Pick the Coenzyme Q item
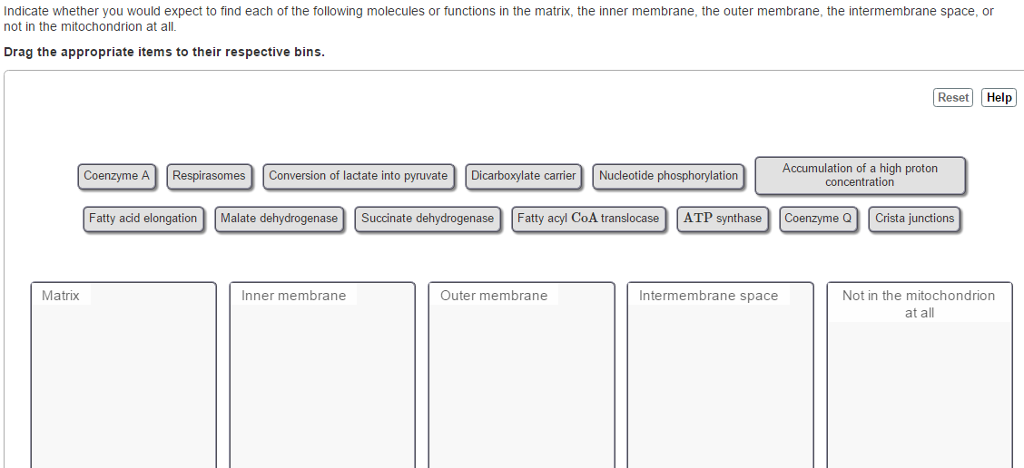The image size is (1024, 468). pos(818,219)
